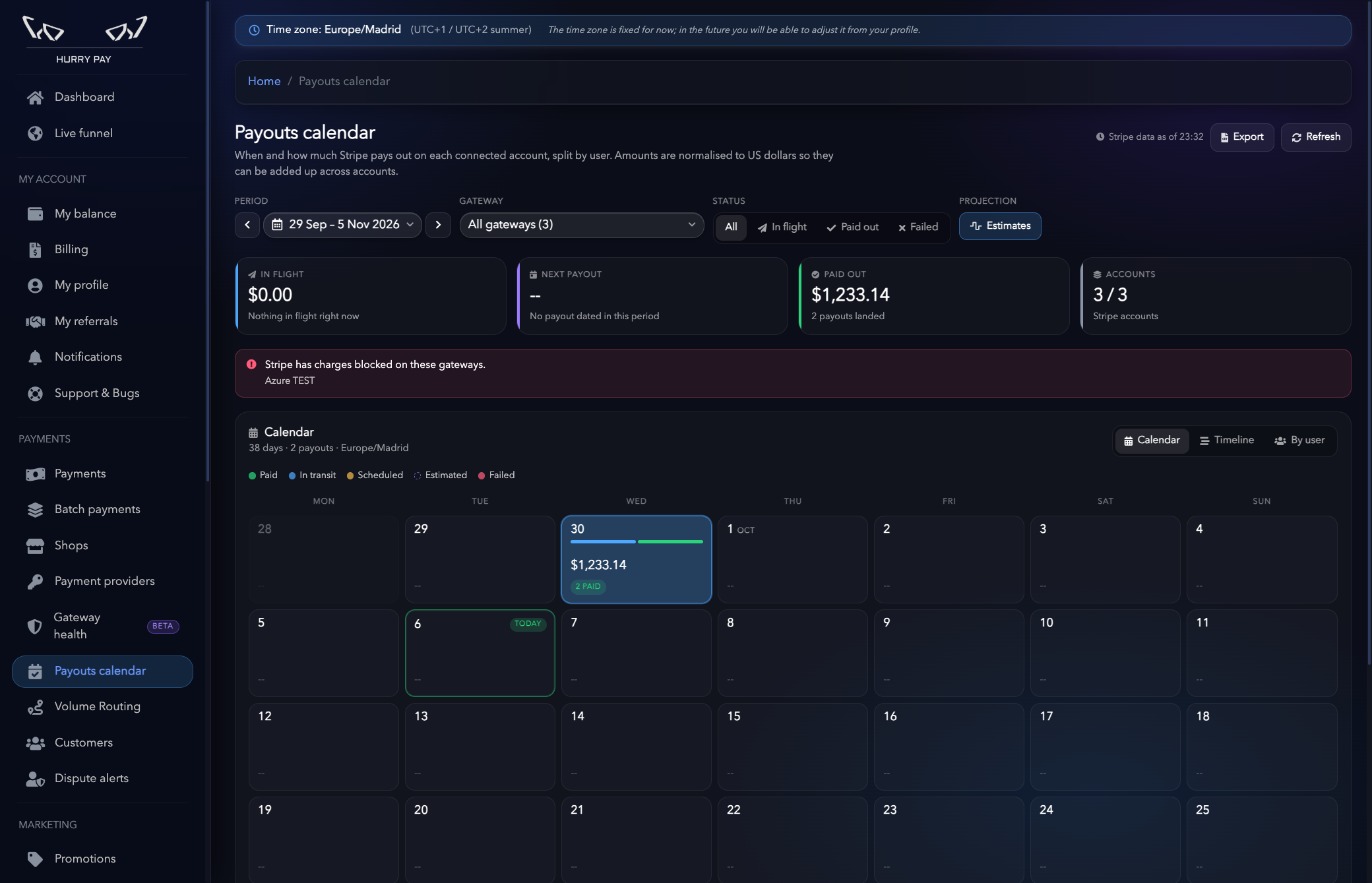This screenshot has width=1372, height=883.
Task: Follow the Home breadcrumb link
Action: pyautogui.click(x=264, y=82)
